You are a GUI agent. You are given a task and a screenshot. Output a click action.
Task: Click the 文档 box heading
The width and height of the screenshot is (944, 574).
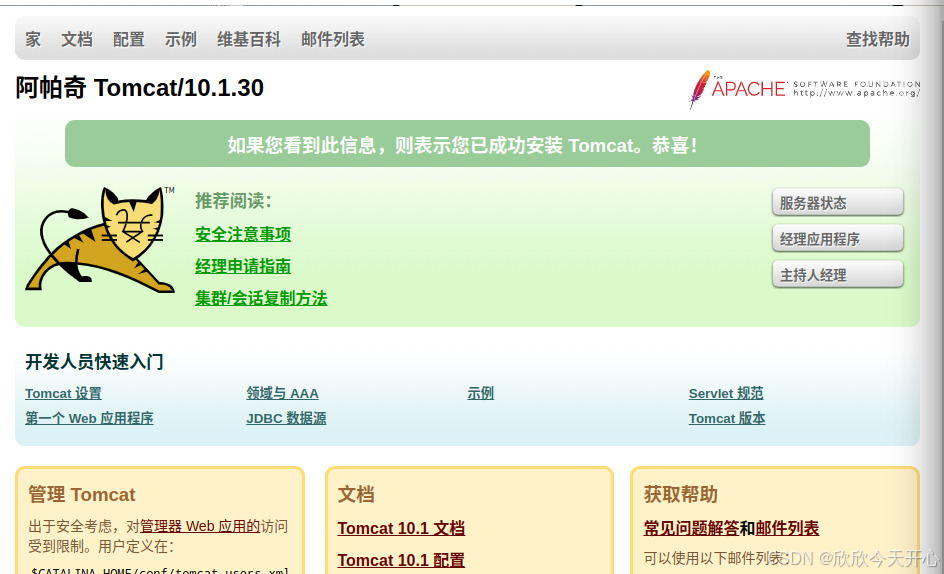pyautogui.click(x=356, y=494)
